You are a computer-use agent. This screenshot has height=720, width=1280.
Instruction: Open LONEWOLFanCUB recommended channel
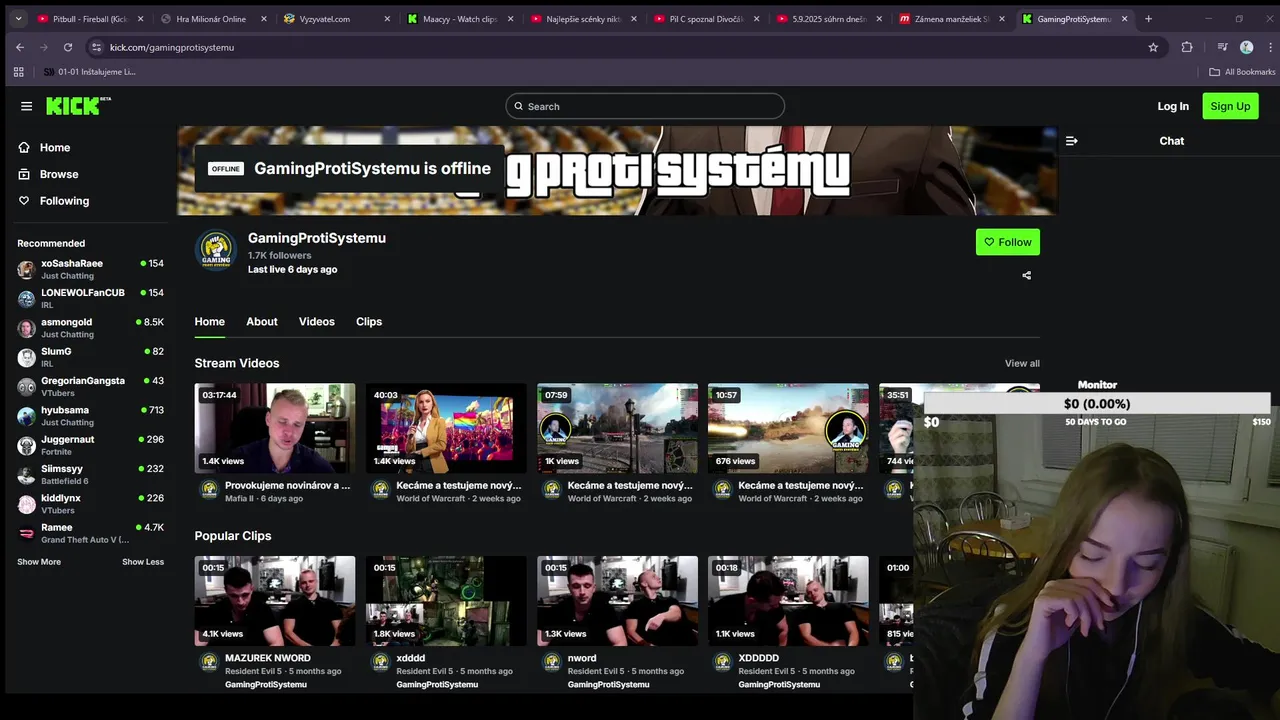tap(90, 298)
